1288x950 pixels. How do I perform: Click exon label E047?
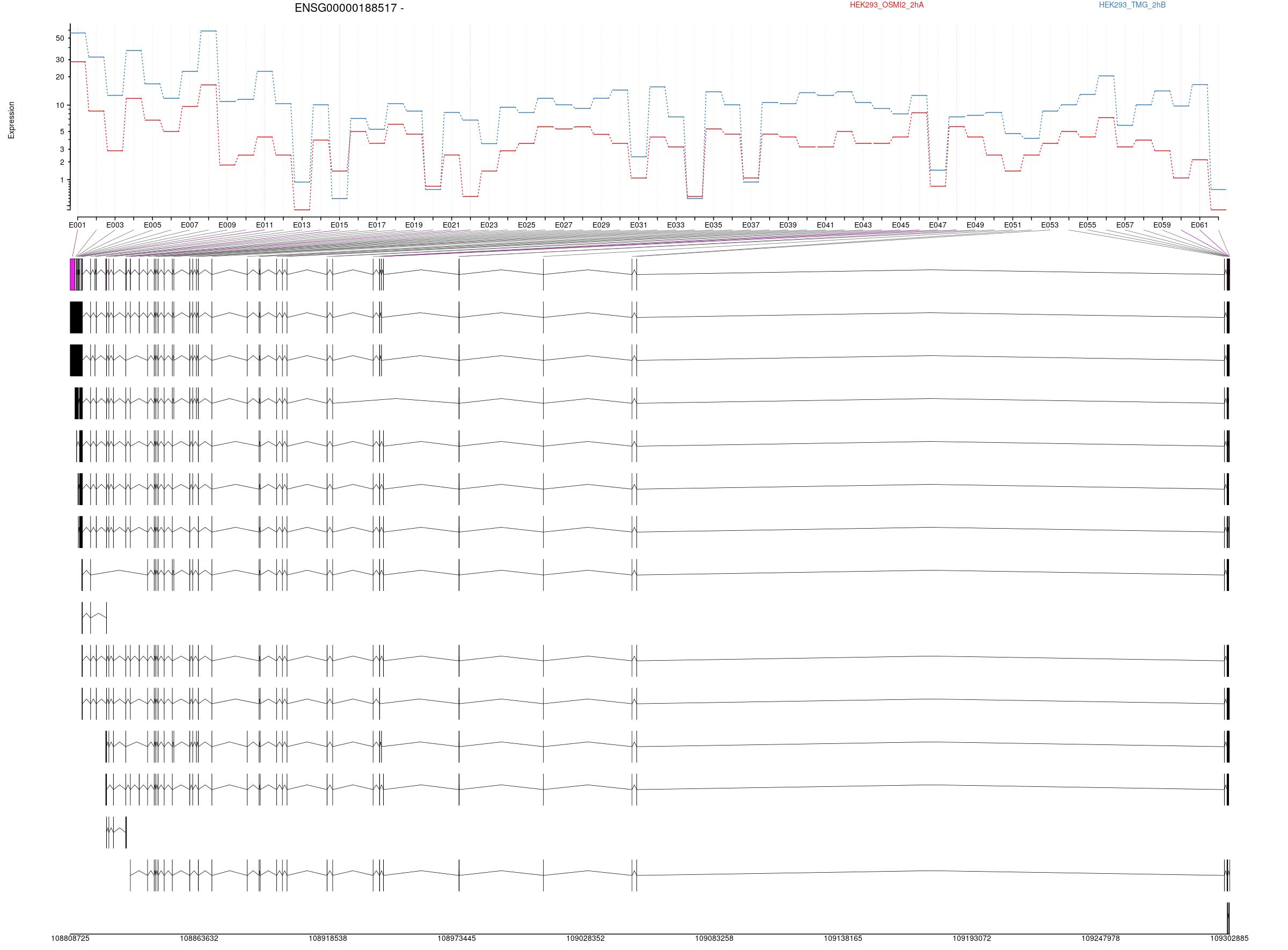pyautogui.click(x=938, y=225)
